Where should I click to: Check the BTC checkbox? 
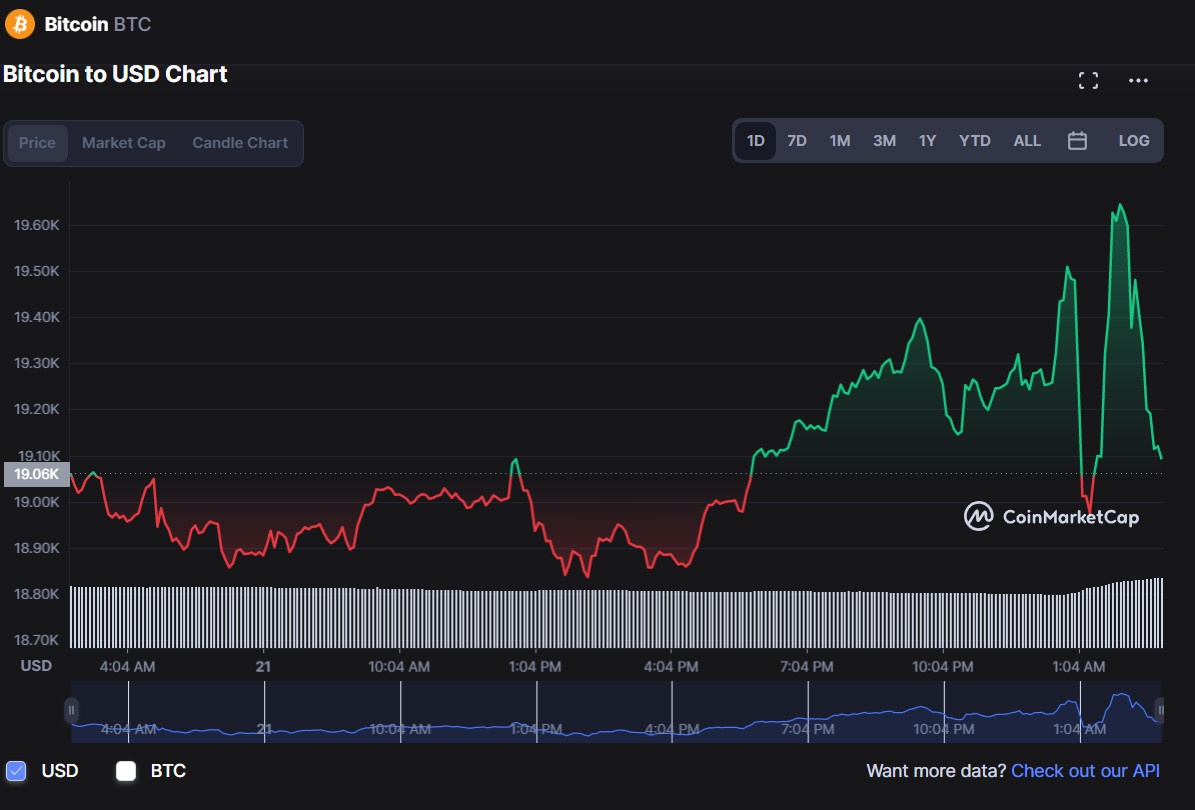pos(126,770)
